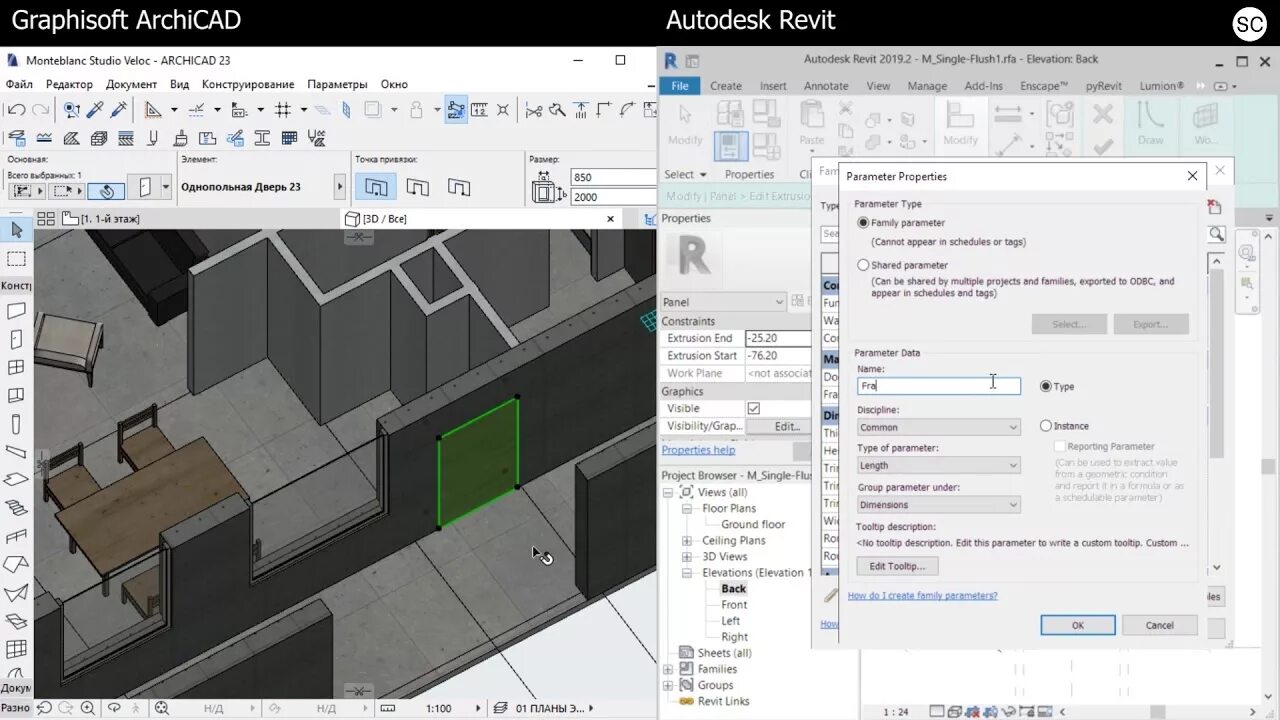Open the Properties help link in Revit

[x=698, y=450]
